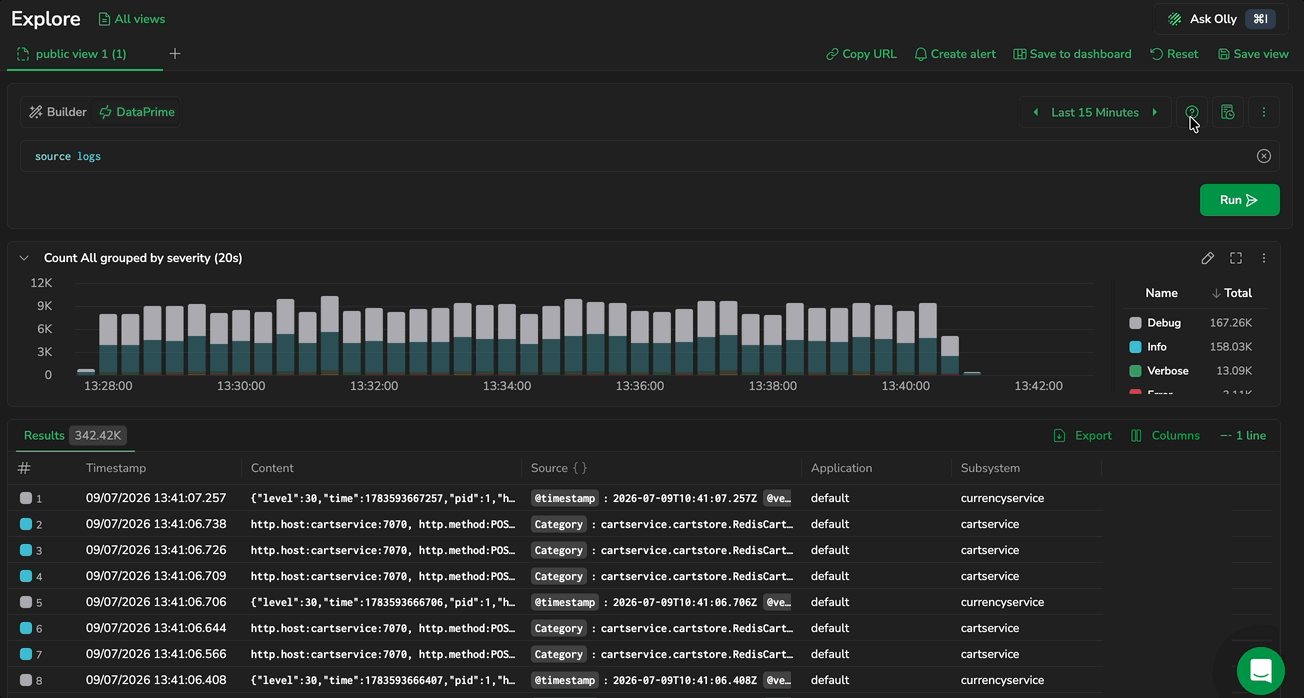The height and width of the screenshot is (698, 1304).
Task: Open chart more options menu
Action: pyautogui.click(x=1264, y=258)
